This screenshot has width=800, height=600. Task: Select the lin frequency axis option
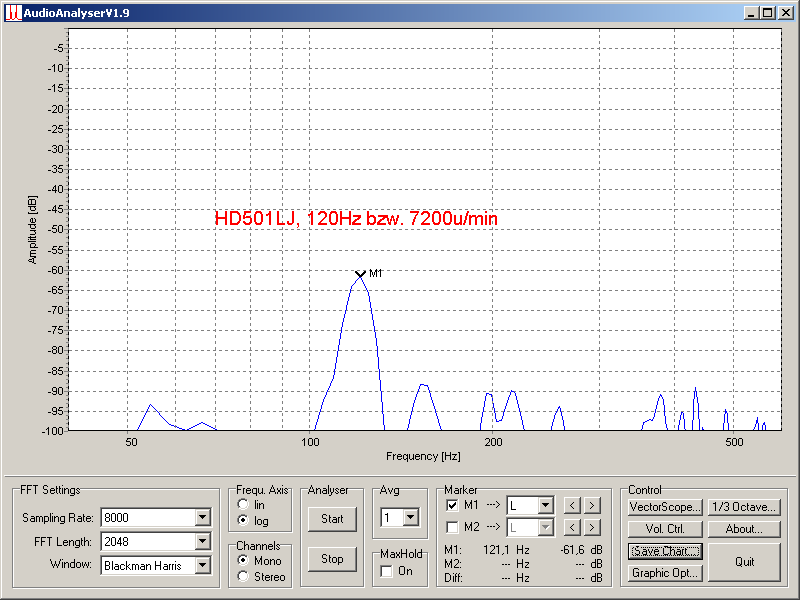243,504
